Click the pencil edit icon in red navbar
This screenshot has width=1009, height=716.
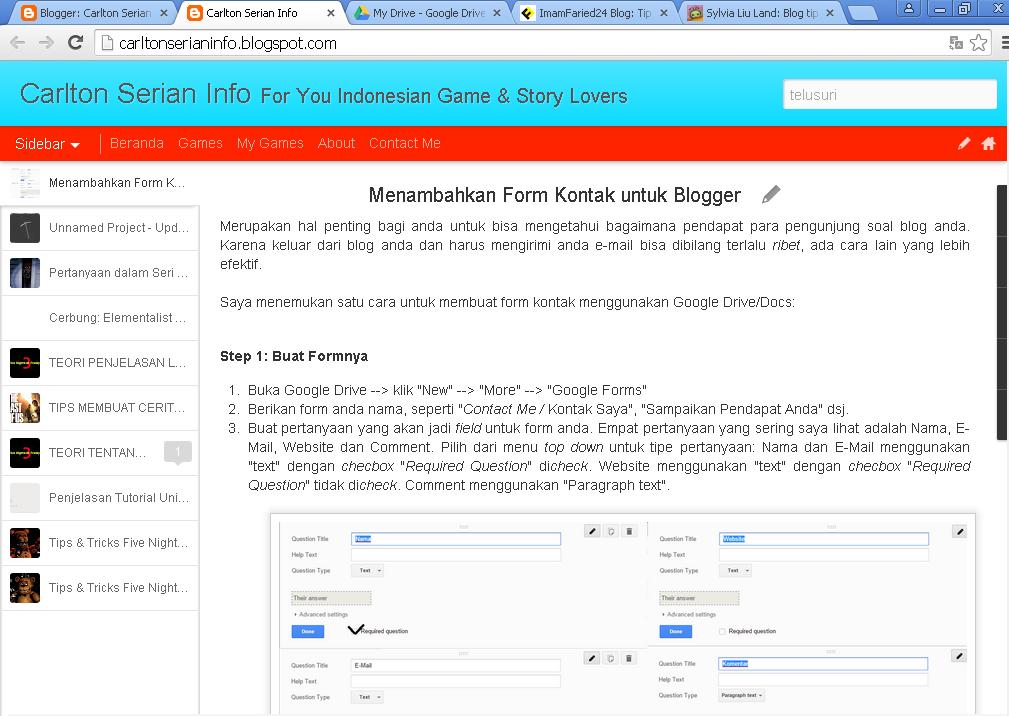963,143
